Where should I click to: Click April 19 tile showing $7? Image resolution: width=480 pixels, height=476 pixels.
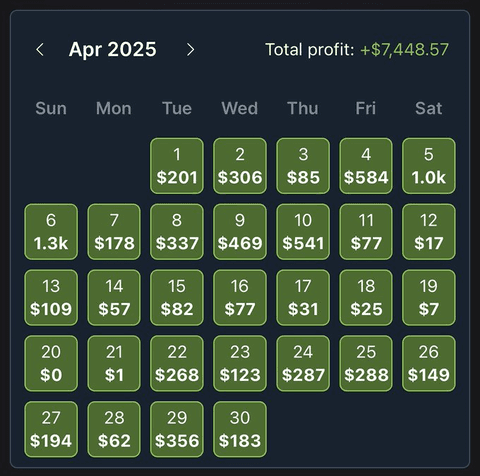429,298
